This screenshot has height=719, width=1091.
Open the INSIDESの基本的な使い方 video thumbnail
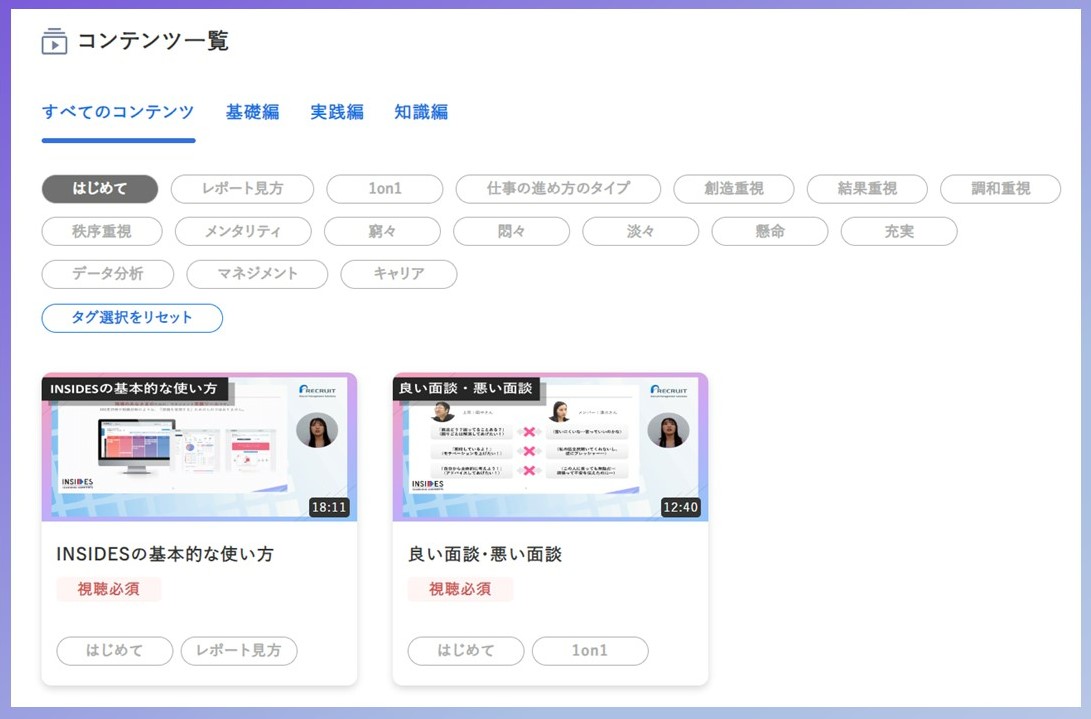coord(199,447)
